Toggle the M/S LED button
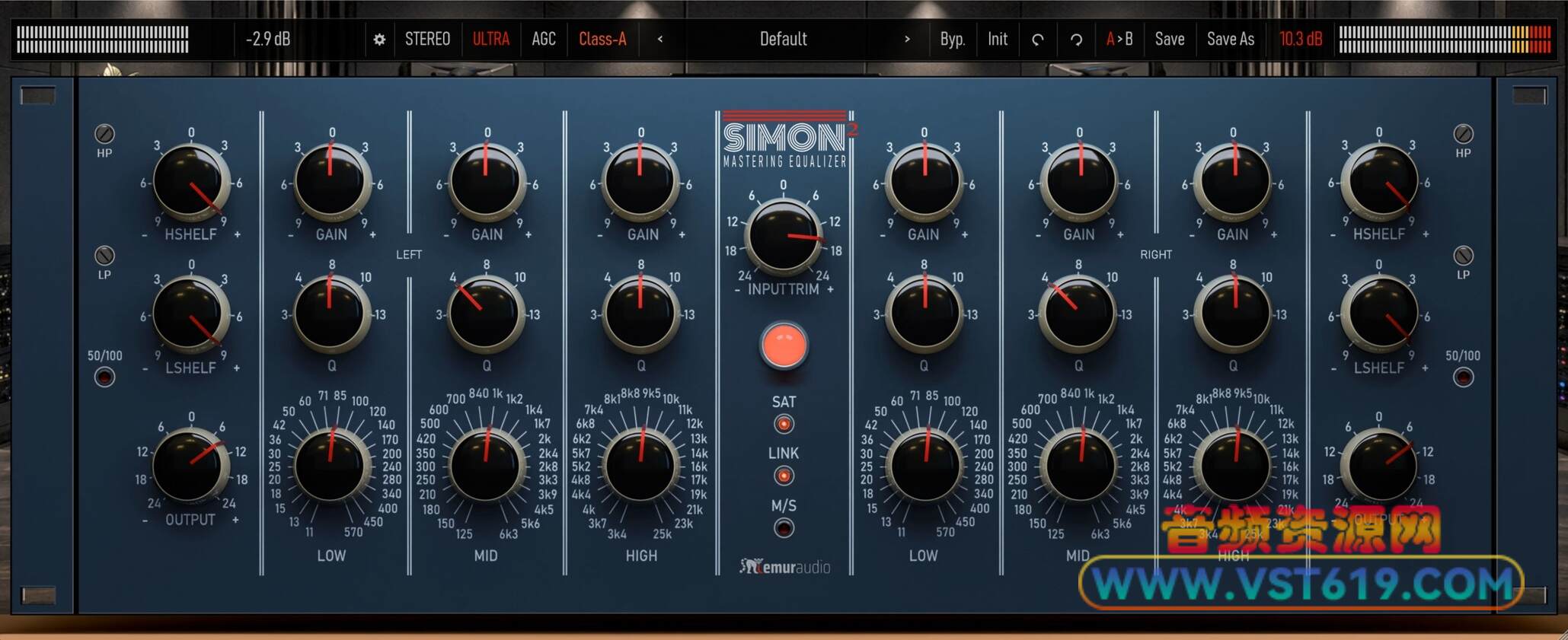 [x=784, y=527]
